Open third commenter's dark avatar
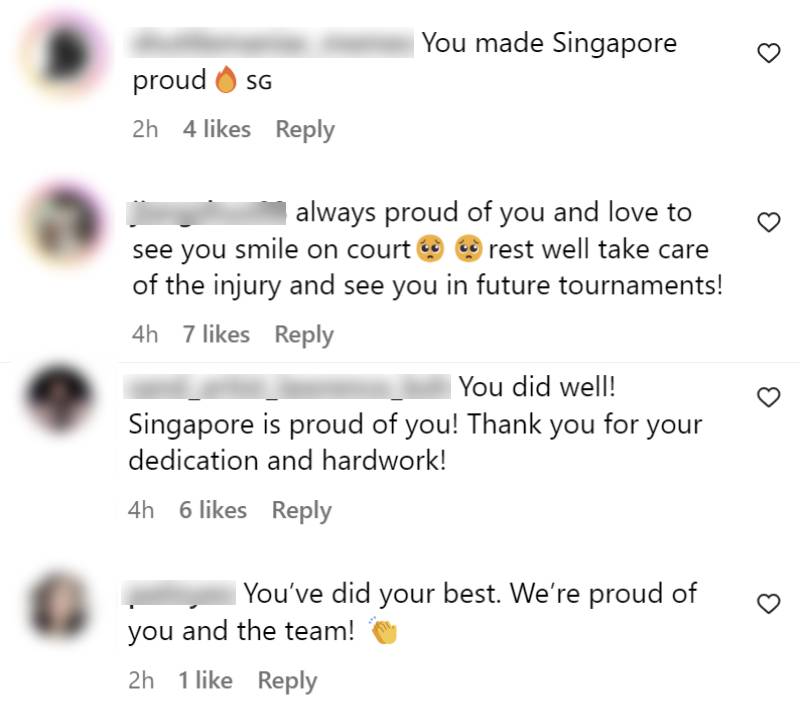This screenshot has height=714, width=800. pyautogui.click(x=59, y=398)
